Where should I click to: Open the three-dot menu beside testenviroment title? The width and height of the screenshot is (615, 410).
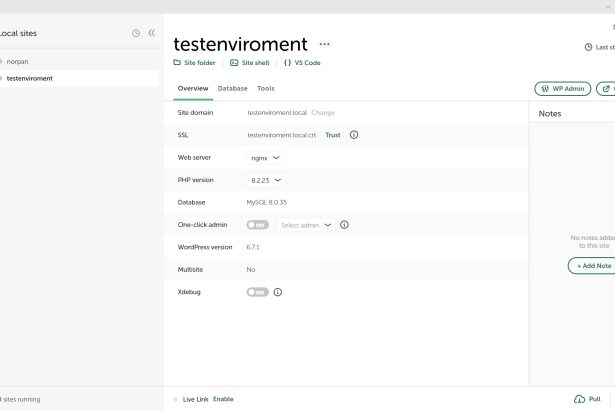(324, 44)
